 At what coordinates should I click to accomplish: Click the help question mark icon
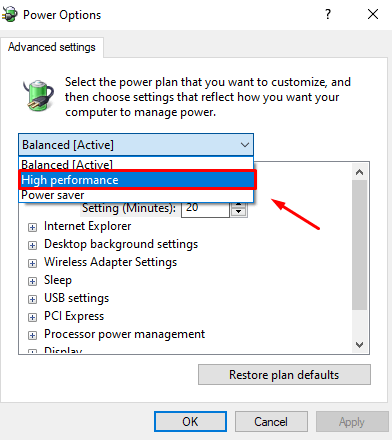[x=328, y=14]
